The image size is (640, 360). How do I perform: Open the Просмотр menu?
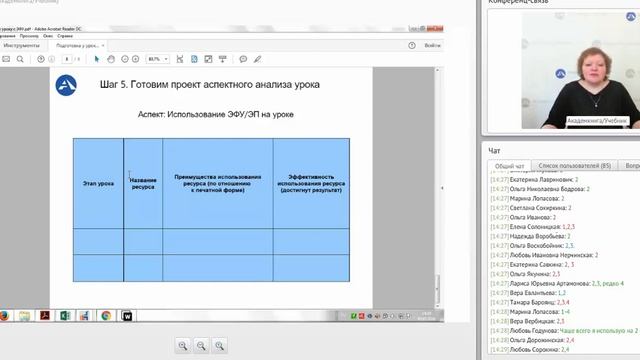[29, 36]
